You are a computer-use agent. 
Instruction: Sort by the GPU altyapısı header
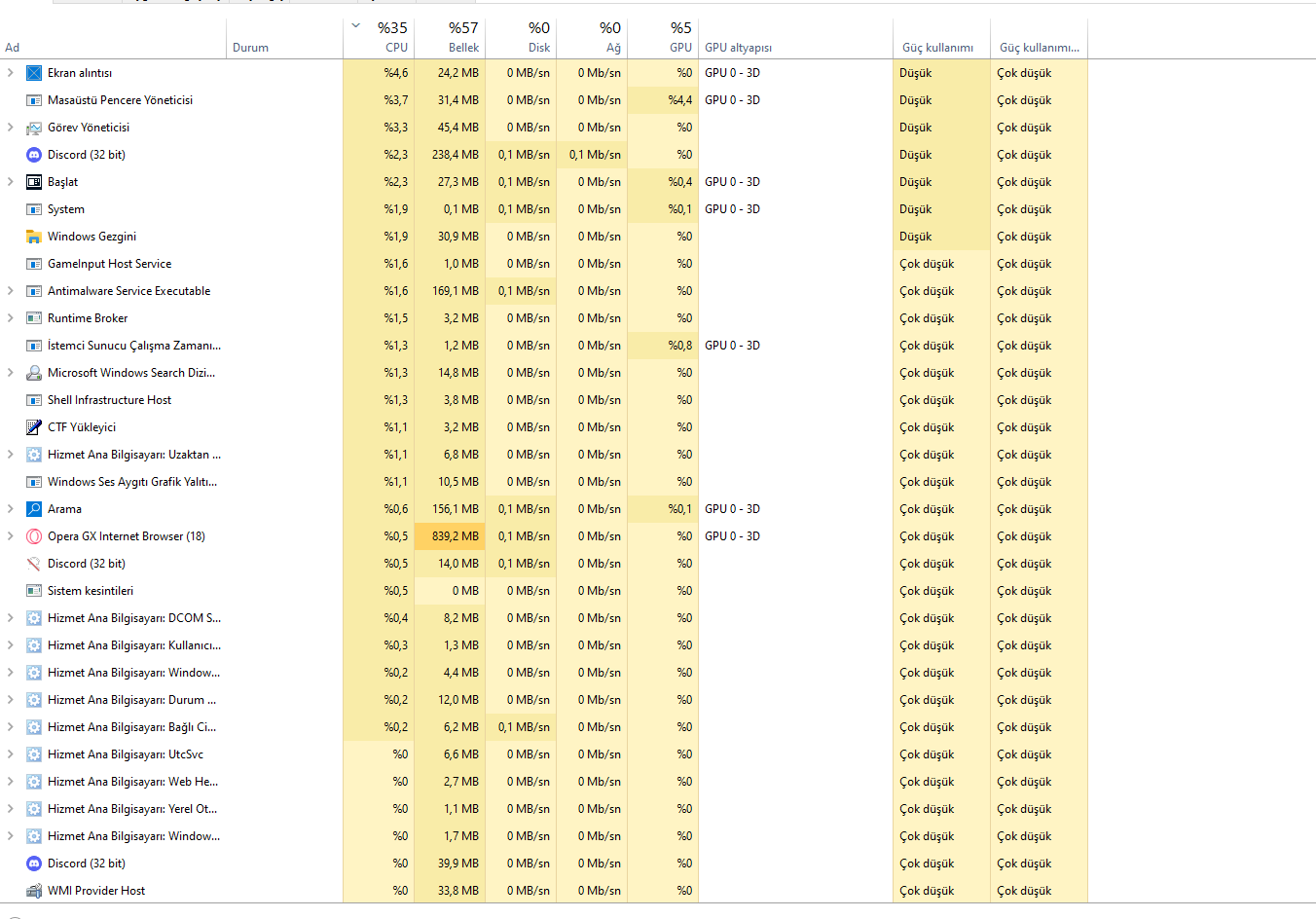click(795, 39)
